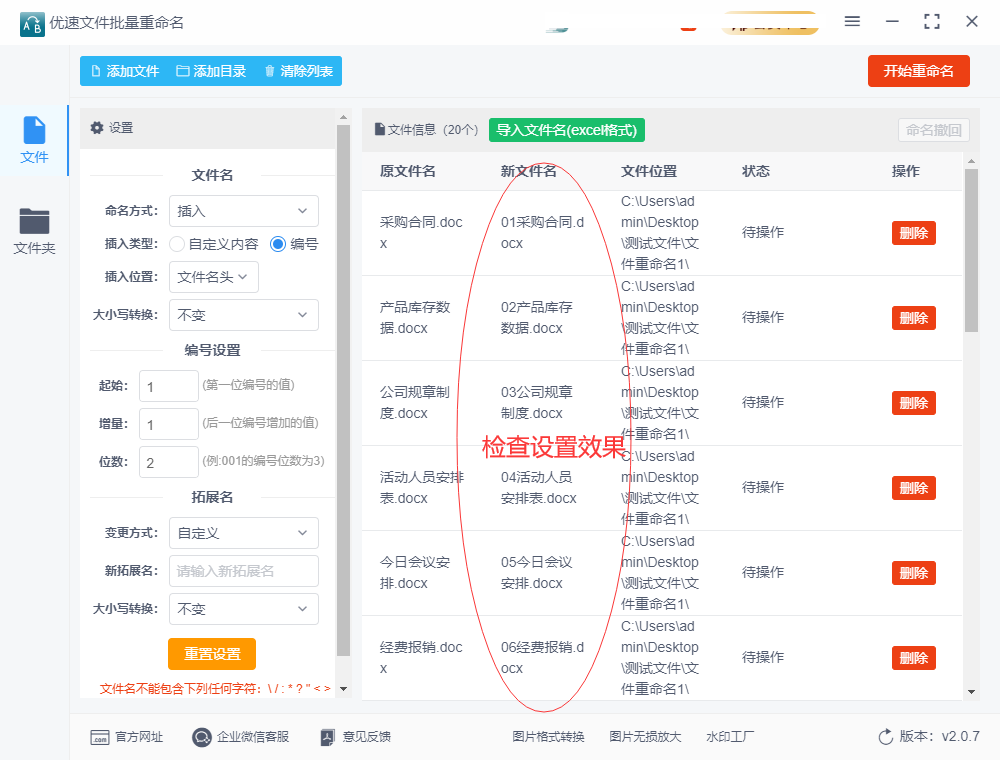Delete the 今日会议安排.docx row
Viewport: 1000px width, 760px height.
[x=913, y=573]
